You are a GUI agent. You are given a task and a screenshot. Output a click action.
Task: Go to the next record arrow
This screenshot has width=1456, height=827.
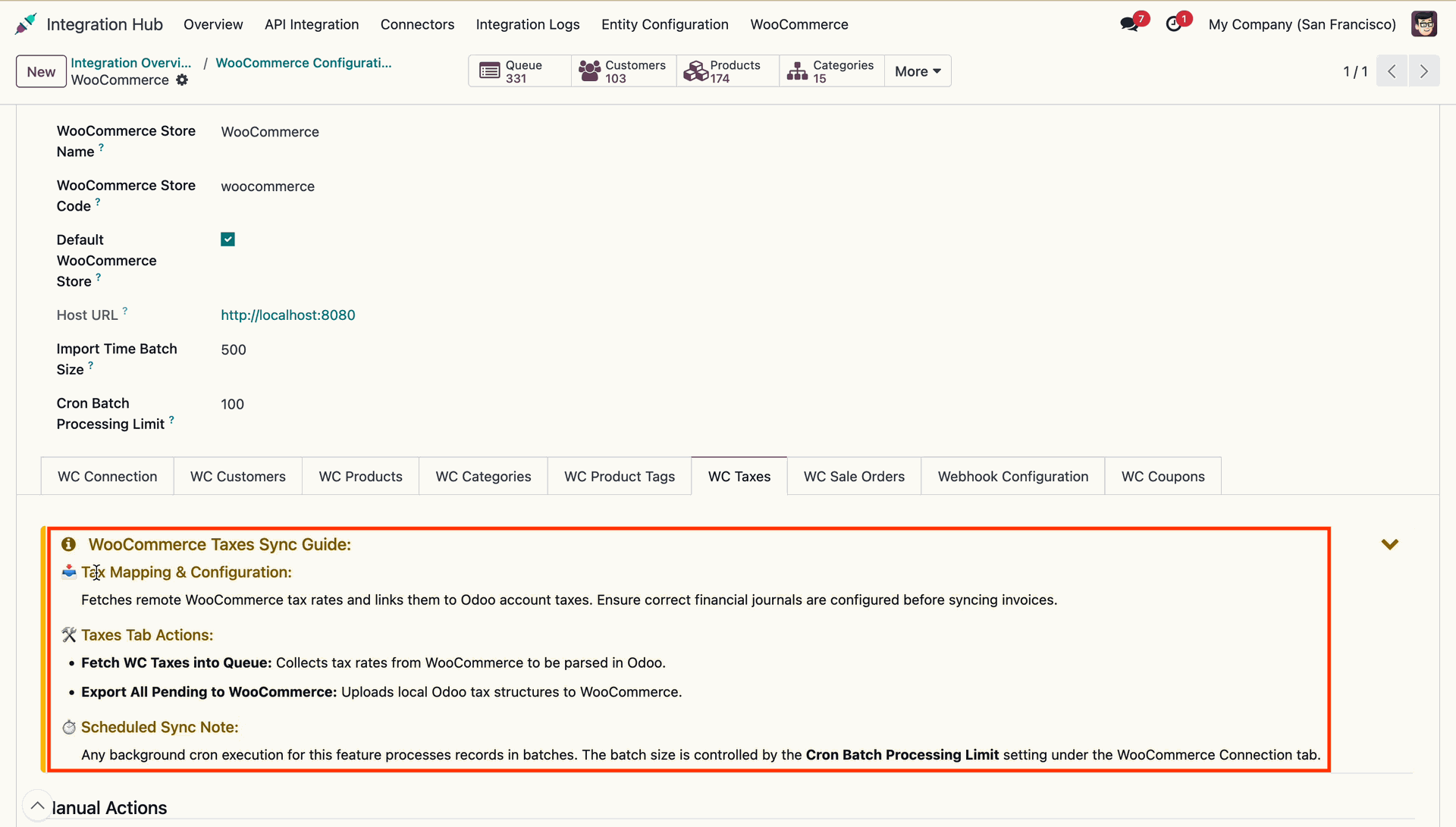click(1424, 71)
